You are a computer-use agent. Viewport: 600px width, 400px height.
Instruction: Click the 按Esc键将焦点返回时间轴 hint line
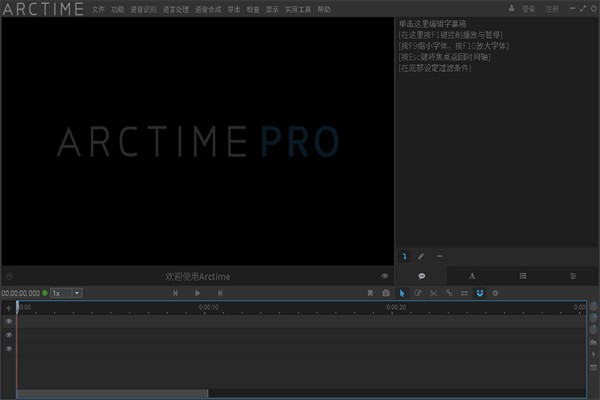pyautogui.click(x=444, y=57)
